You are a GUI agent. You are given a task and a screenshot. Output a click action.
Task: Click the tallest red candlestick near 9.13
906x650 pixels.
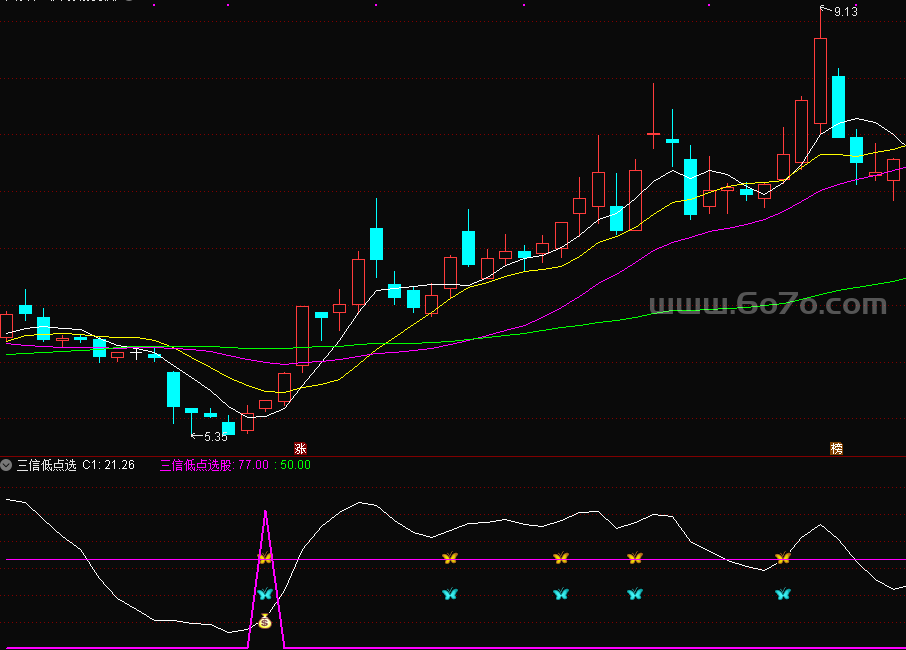[x=820, y=80]
